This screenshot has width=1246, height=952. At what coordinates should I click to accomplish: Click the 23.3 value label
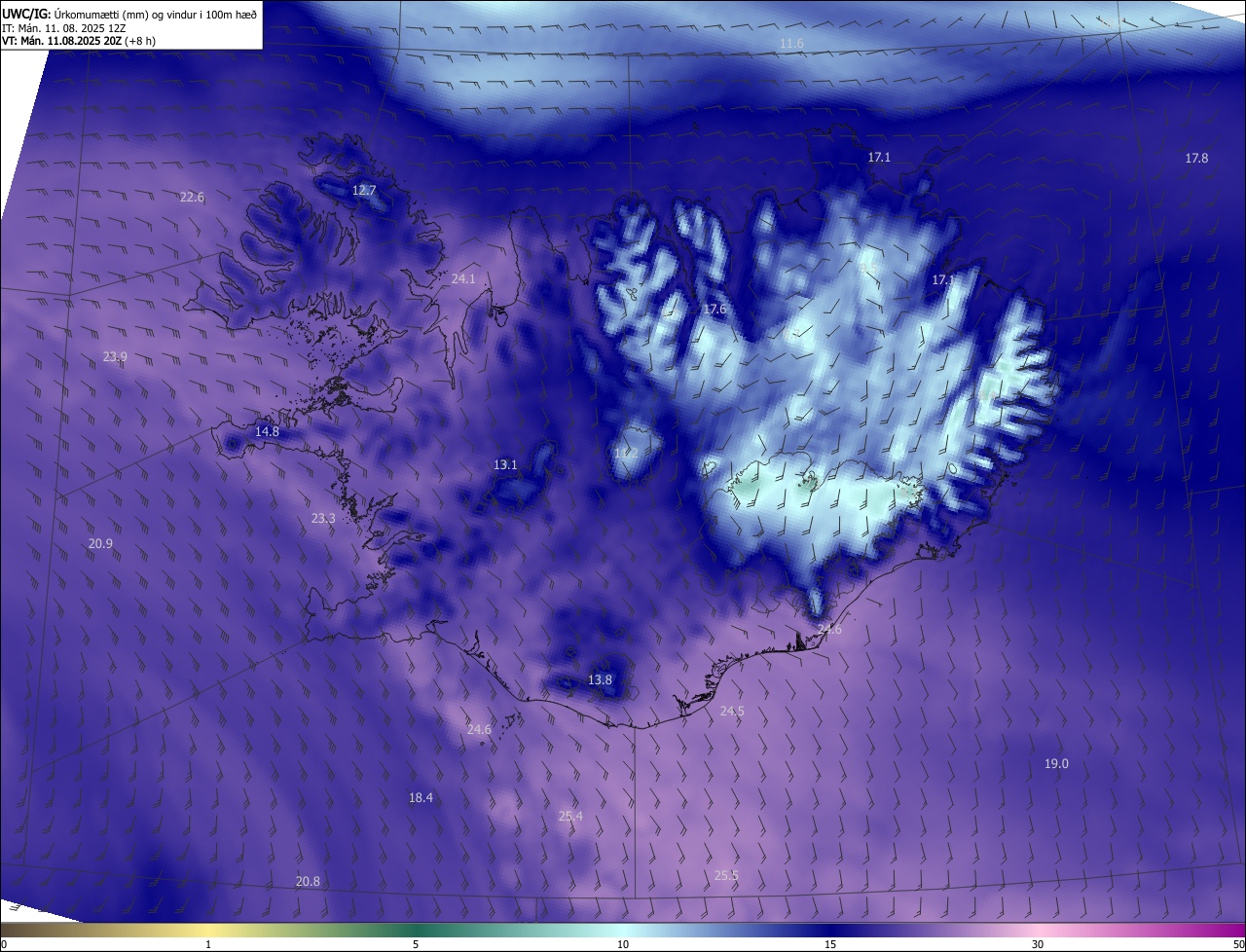coord(323,518)
